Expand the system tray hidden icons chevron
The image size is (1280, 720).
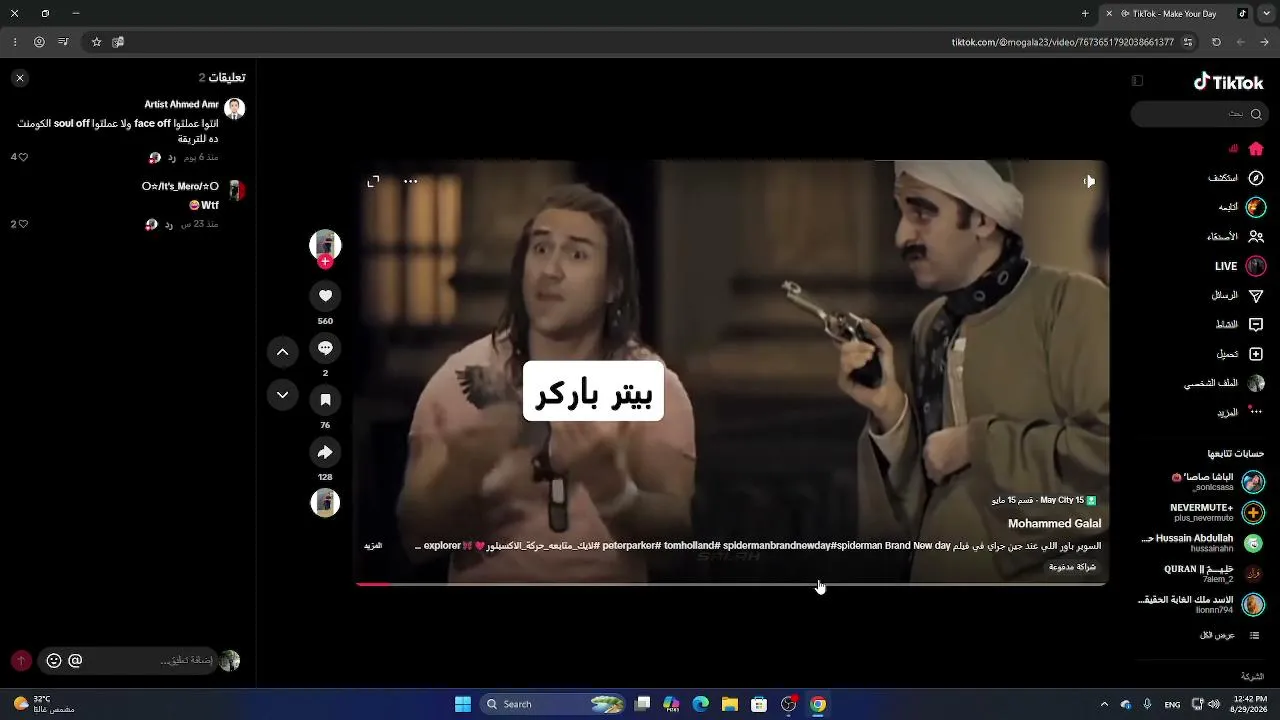1104,704
